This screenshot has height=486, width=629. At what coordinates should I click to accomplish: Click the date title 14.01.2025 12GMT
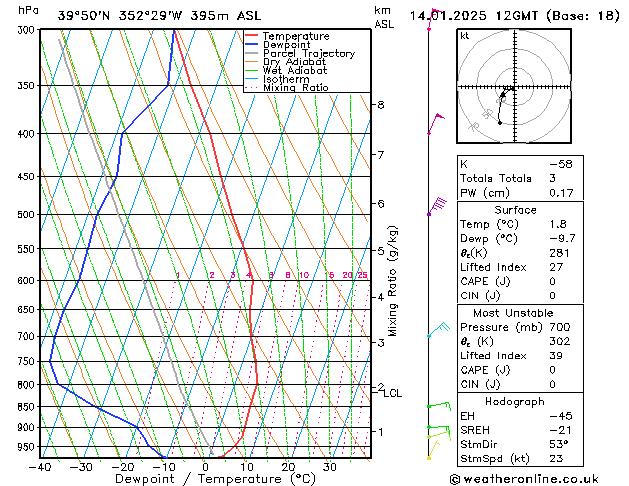(475, 16)
